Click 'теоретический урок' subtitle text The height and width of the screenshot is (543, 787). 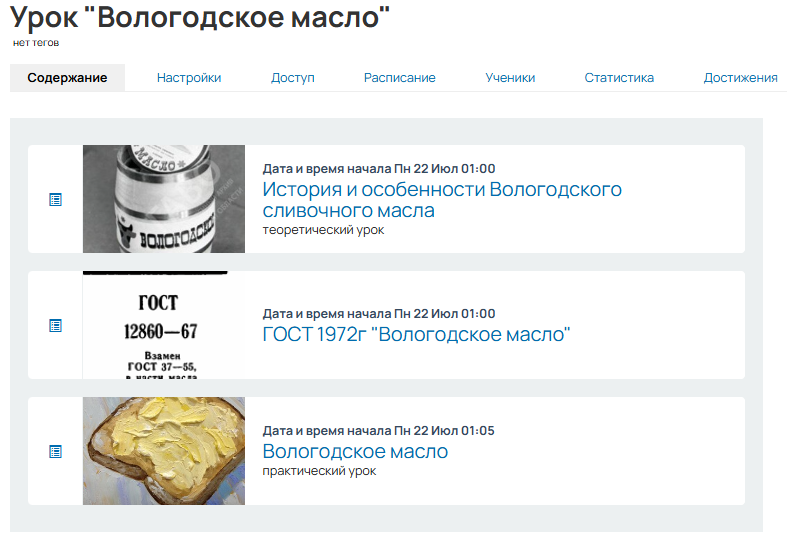coord(323,230)
